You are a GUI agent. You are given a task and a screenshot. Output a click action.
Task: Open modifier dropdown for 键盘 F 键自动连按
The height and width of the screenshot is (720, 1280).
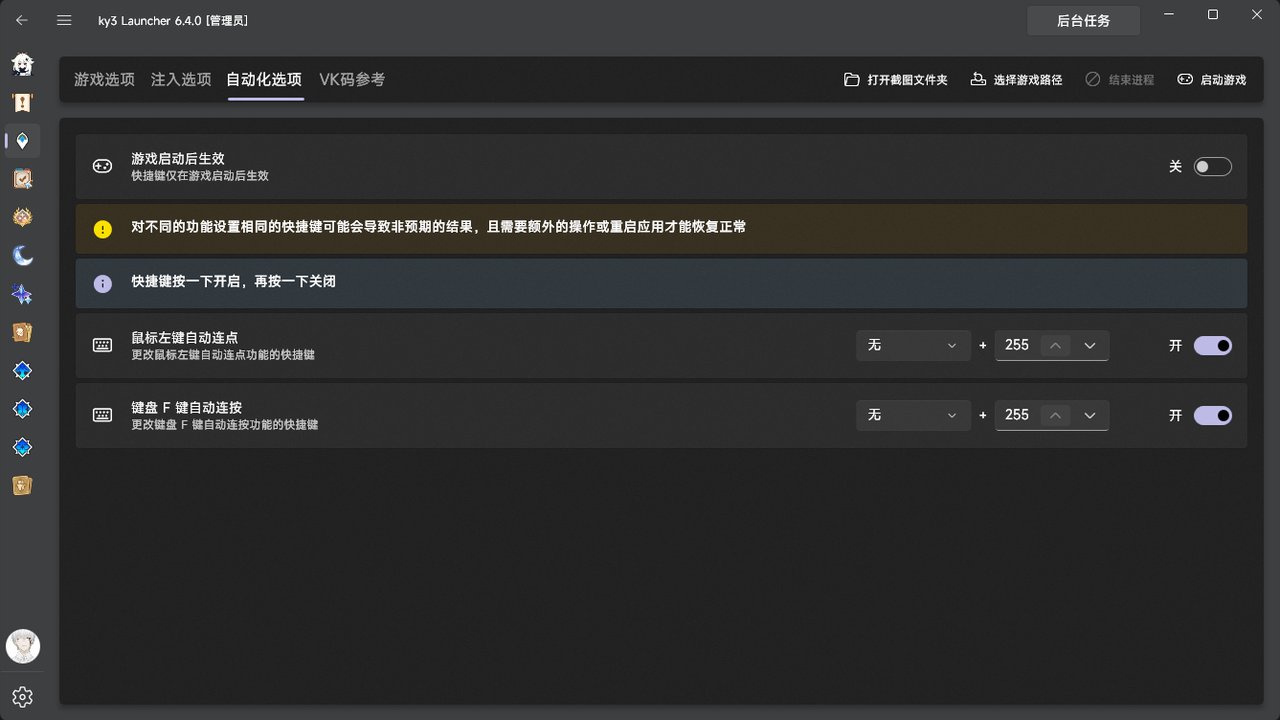913,415
